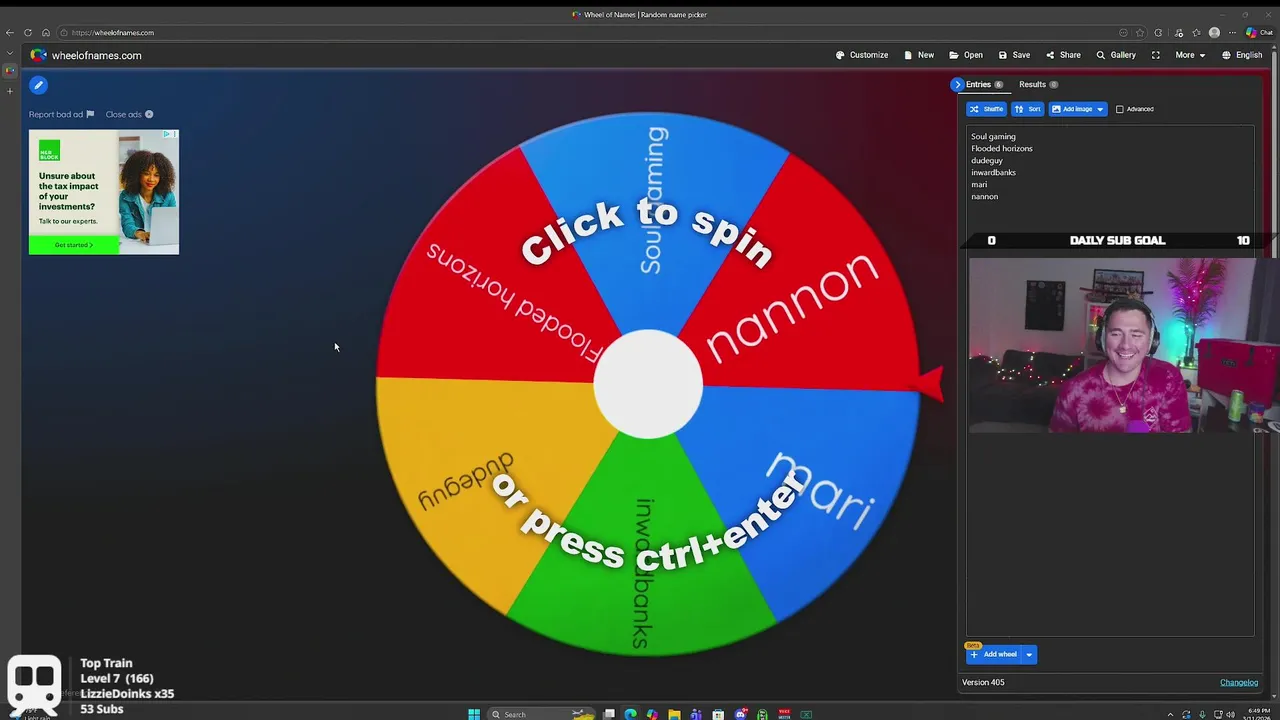Viewport: 1280px width, 720px height.
Task: Open the Add image dropdown arrow
Action: click(1100, 109)
